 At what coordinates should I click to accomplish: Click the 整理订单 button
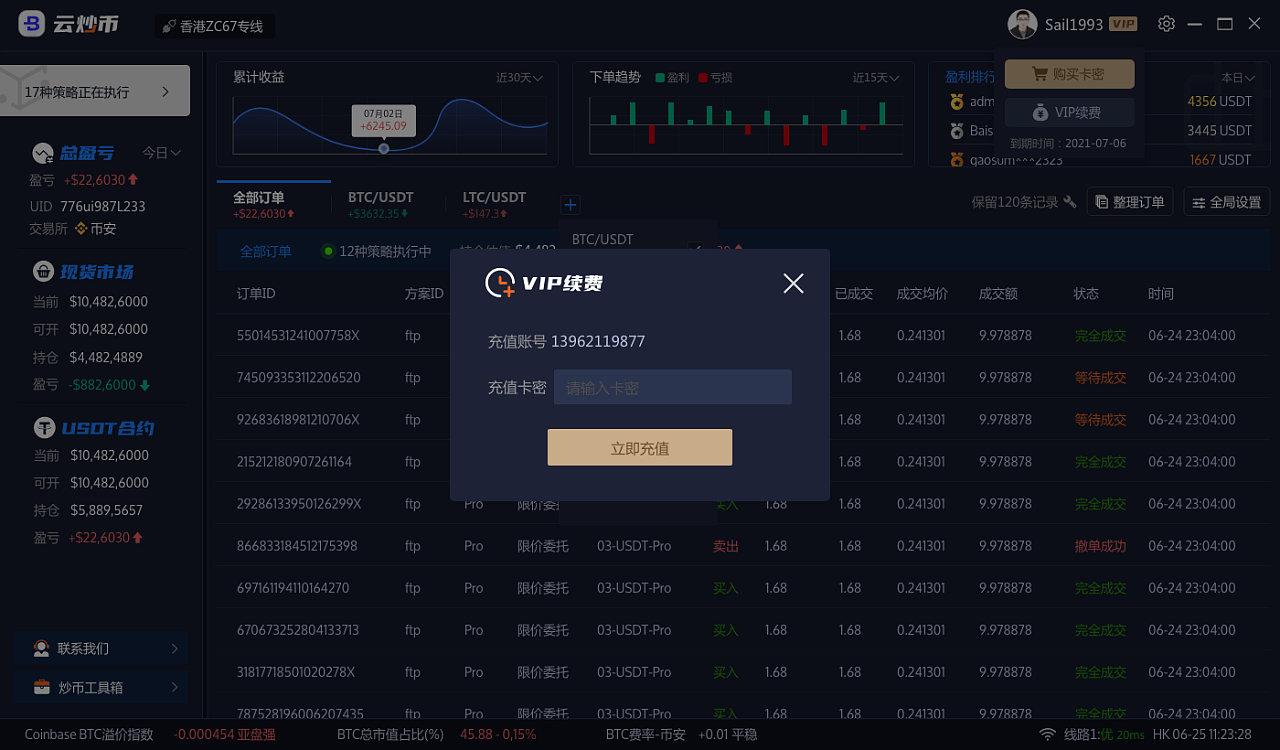pos(1130,202)
